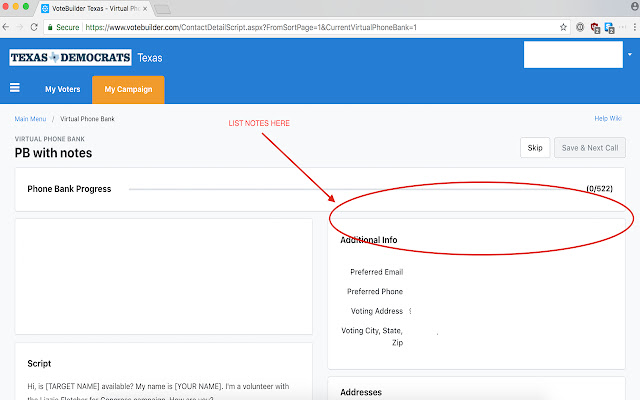Click the (0/522) progress count
Screen dimensions: 640x400
[600, 189]
